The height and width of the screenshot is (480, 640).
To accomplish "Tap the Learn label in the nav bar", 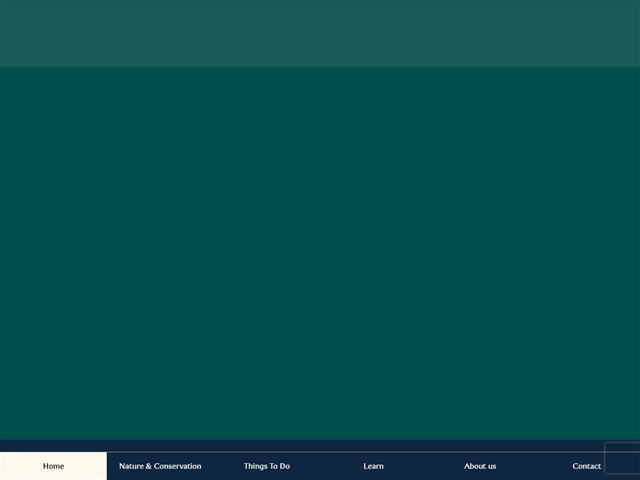I will pyautogui.click(x=373, y=466).
